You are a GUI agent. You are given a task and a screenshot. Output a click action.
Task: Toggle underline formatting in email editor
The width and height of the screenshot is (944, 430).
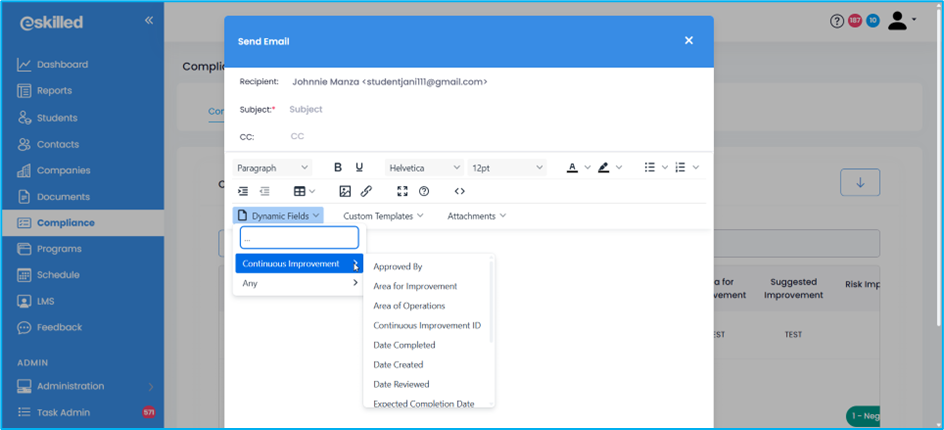360,168
